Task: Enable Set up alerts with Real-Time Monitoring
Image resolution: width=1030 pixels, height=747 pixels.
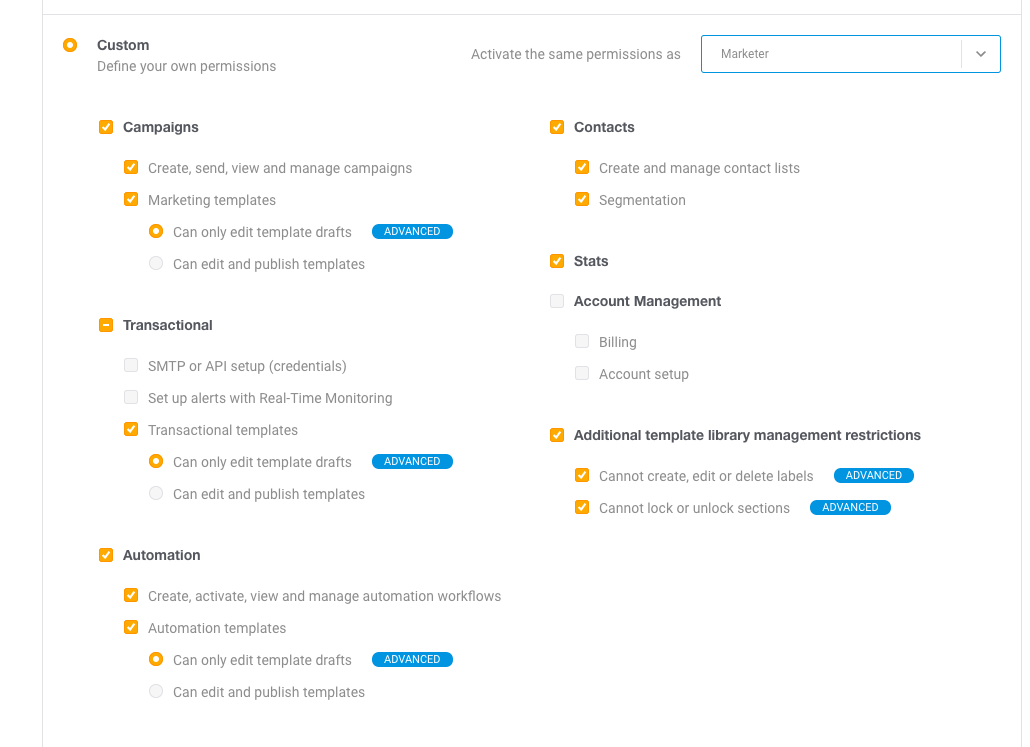Action: 131,398
